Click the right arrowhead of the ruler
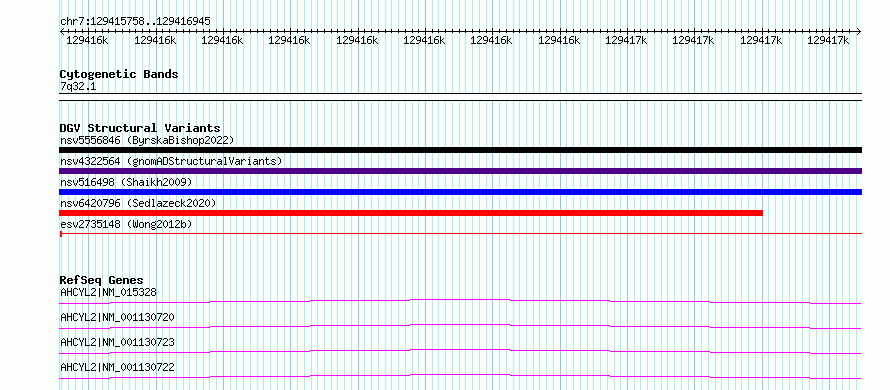This screenshot has height=390, width=890. click(x=859, y=31)
